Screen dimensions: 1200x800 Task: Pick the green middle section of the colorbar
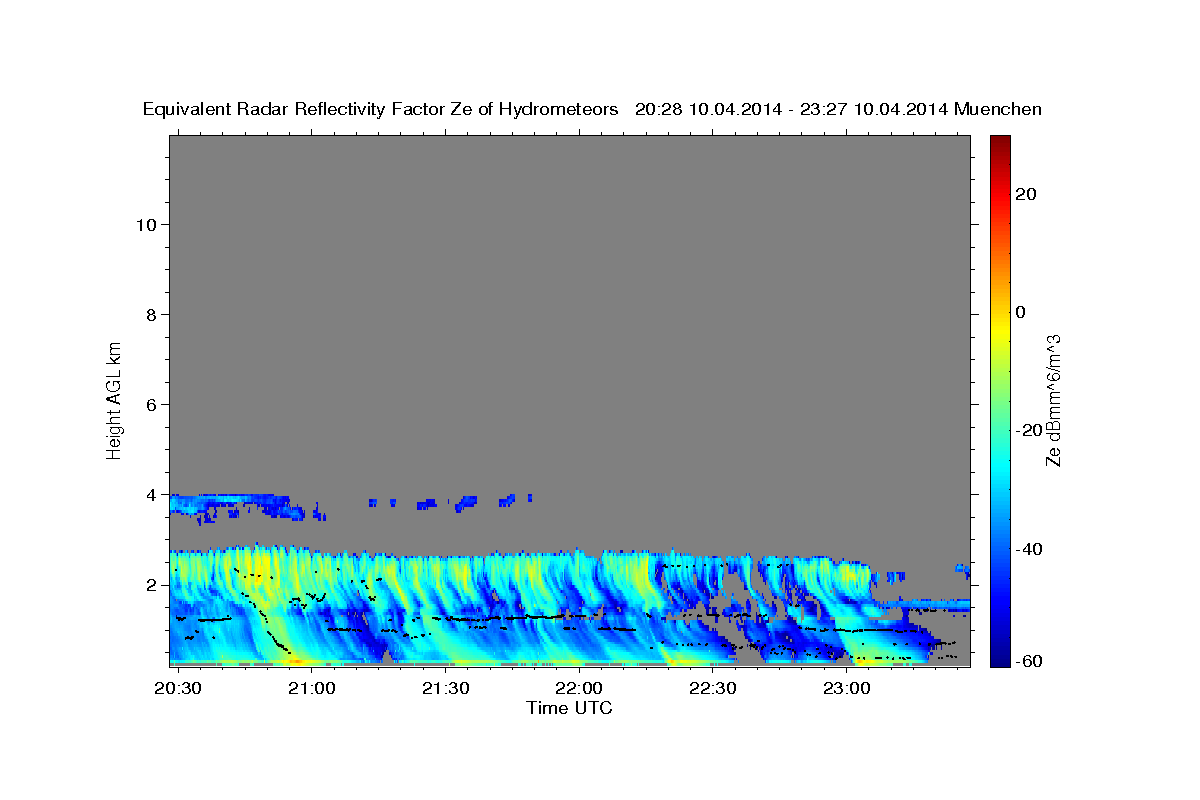coord(1000,400)
